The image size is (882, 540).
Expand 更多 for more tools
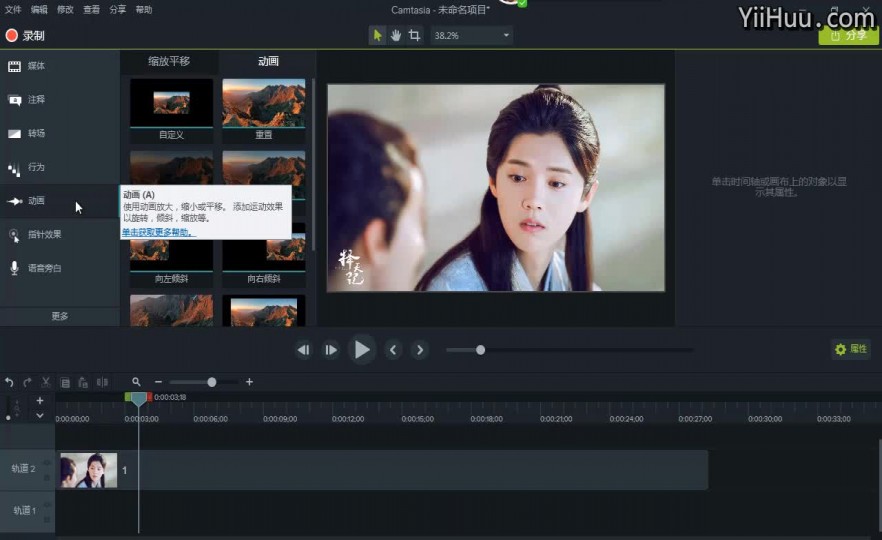60,316
